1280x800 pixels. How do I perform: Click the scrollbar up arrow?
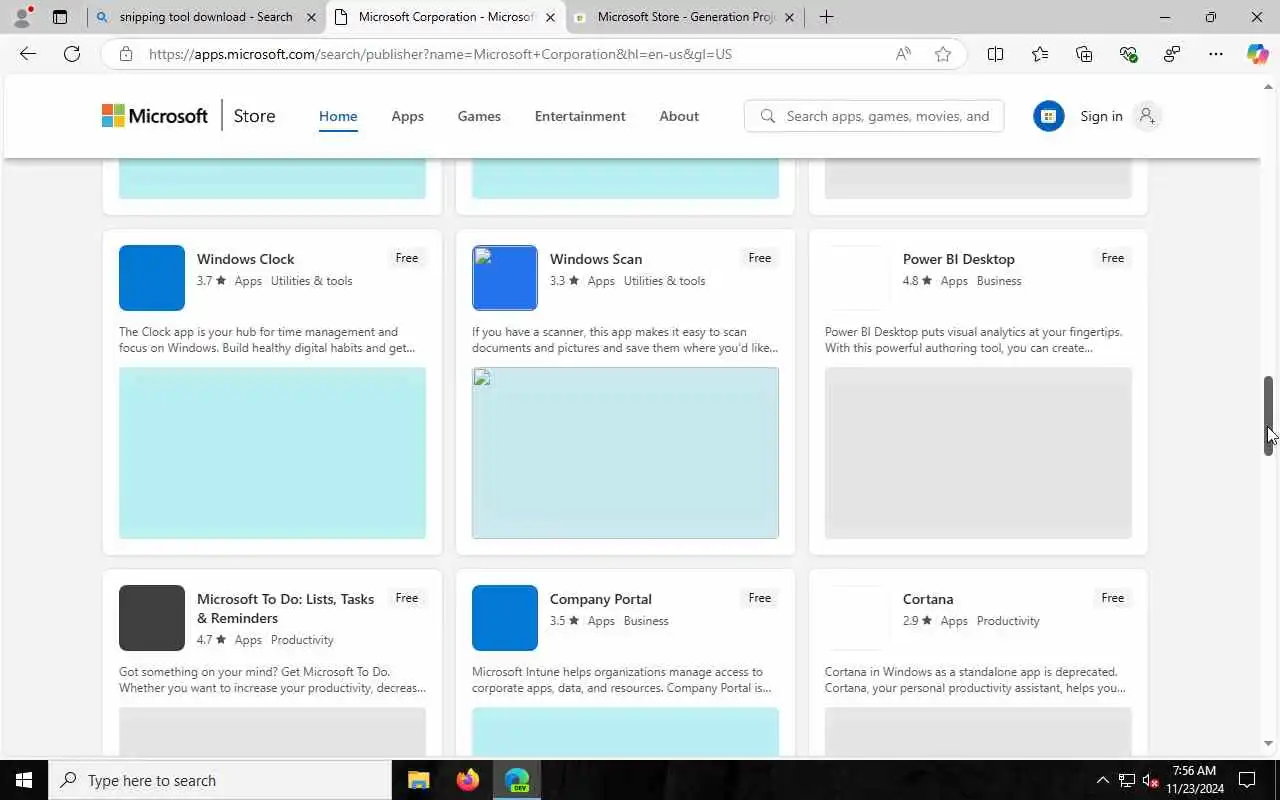1269,87
